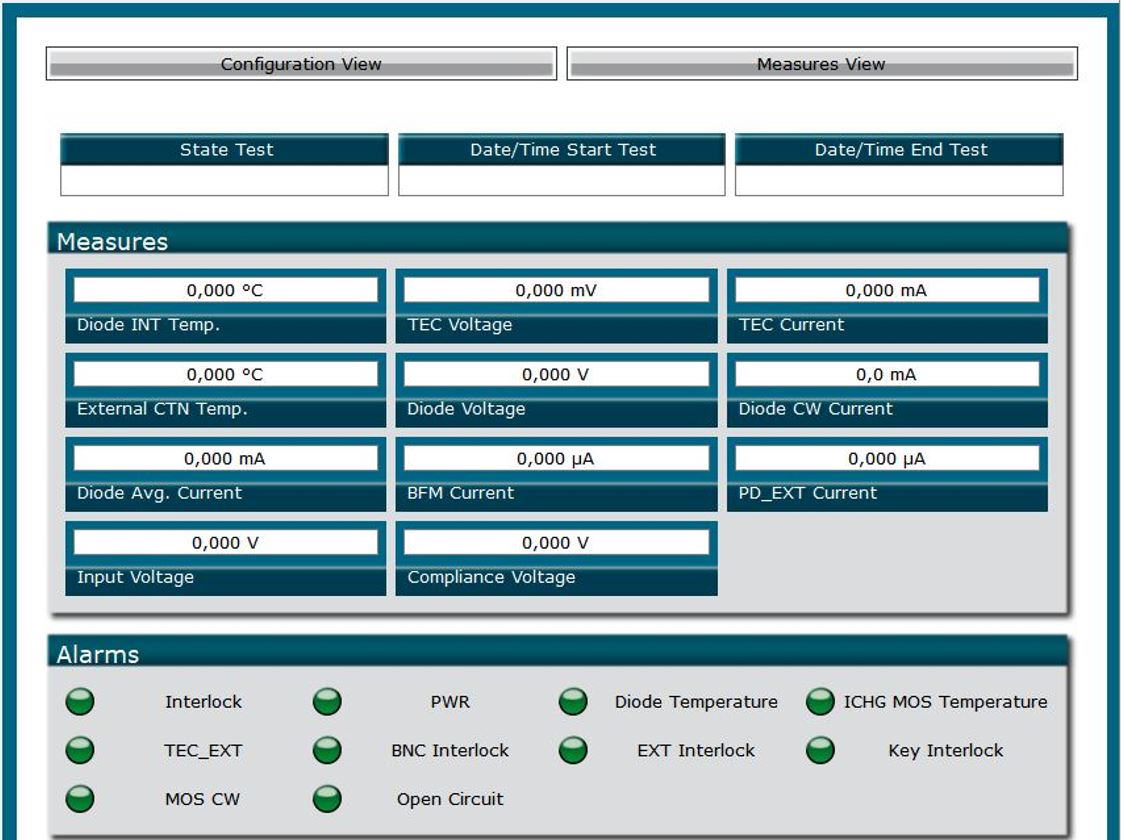The width and height of the screenshot is (1122, 840).
Task: Click the Diode Temperature alarm LED
Action: click(x=573, y=702)
